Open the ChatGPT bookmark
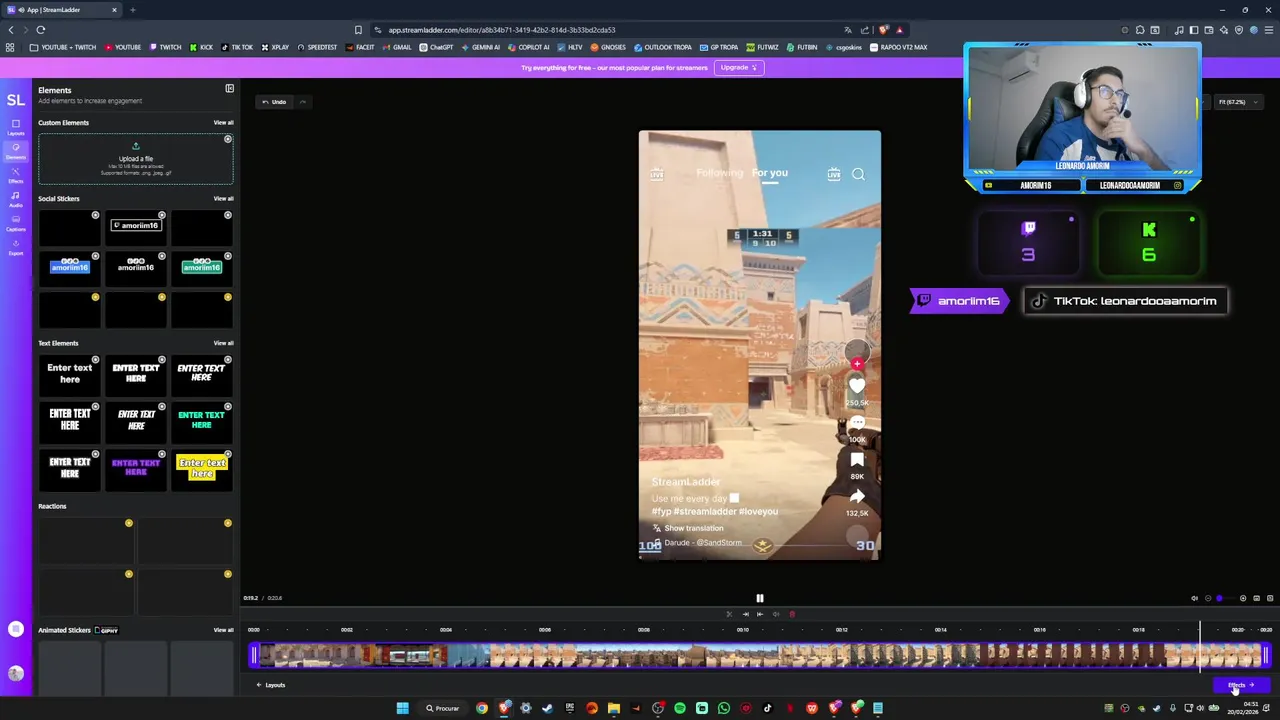The image size is (1280, 720). pyautogui.click(x=436, y=47)
